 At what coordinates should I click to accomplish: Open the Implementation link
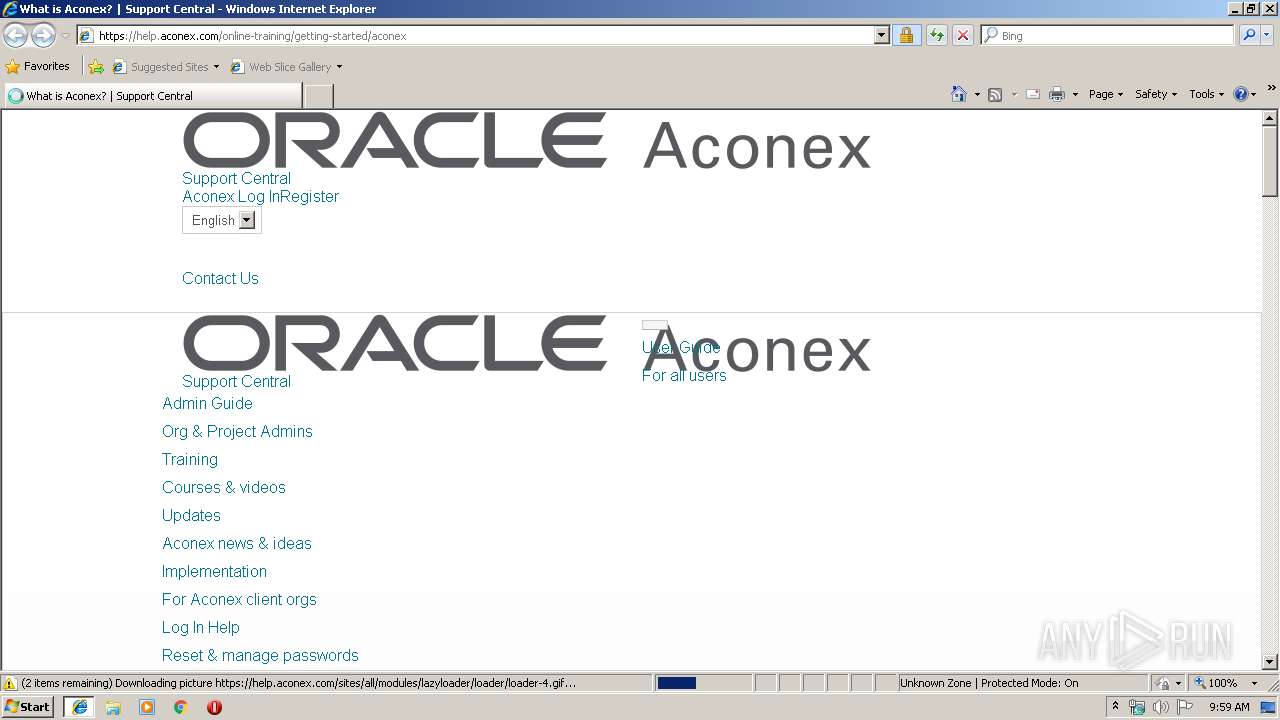tap(214, 571)
